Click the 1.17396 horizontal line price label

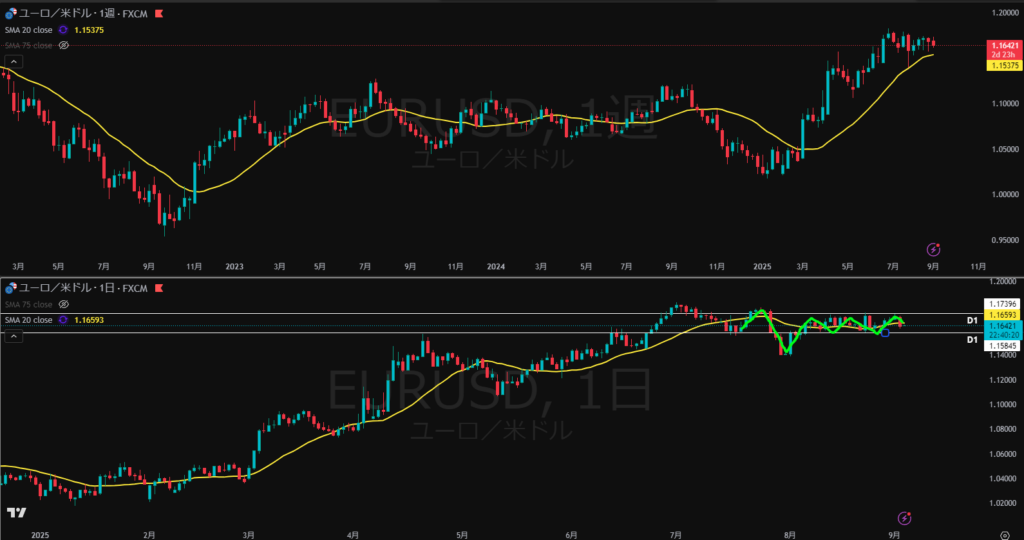[1002, 304]
